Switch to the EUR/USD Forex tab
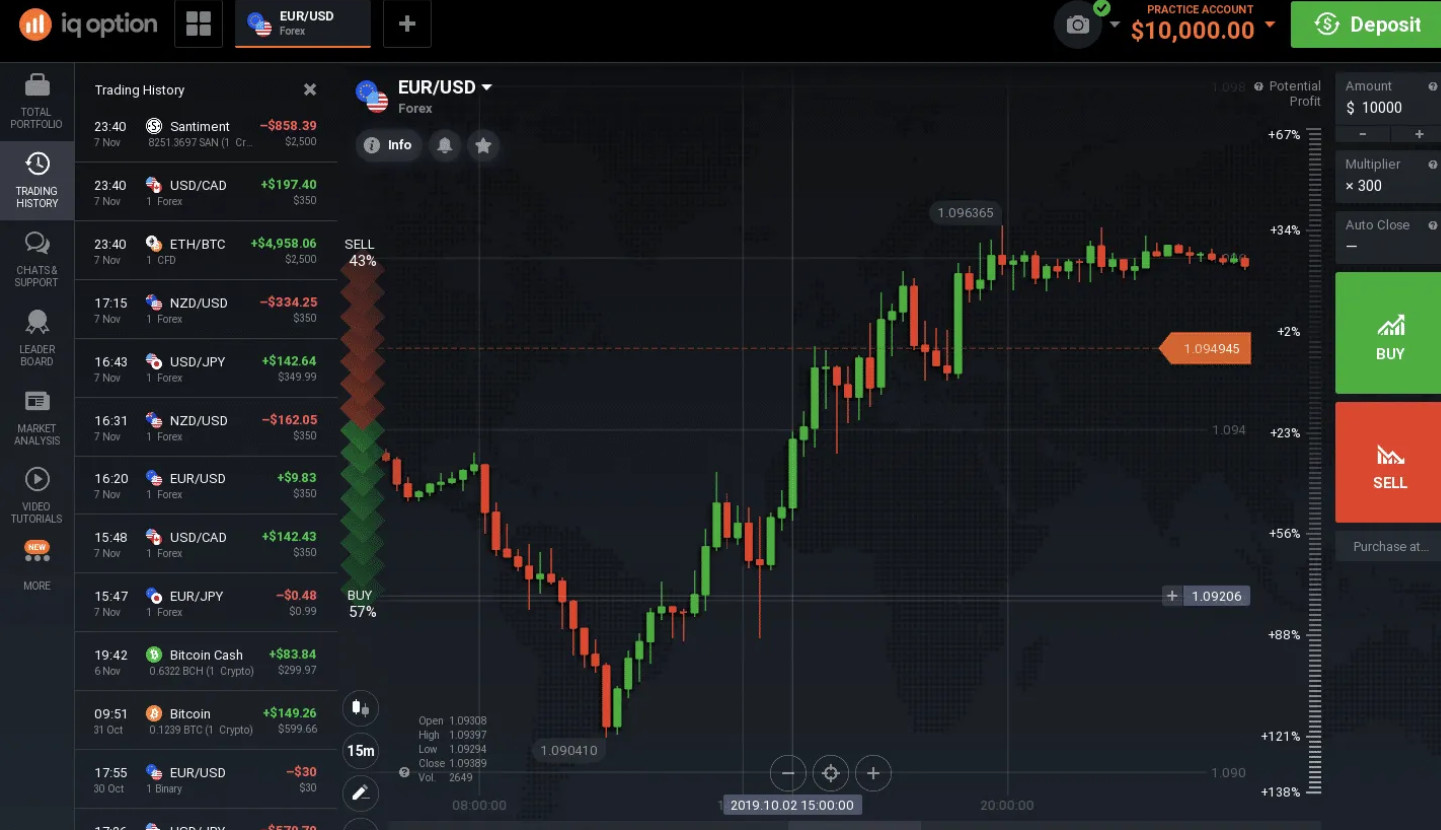This screenshot has width=1441, height=830. click(303, 24)
